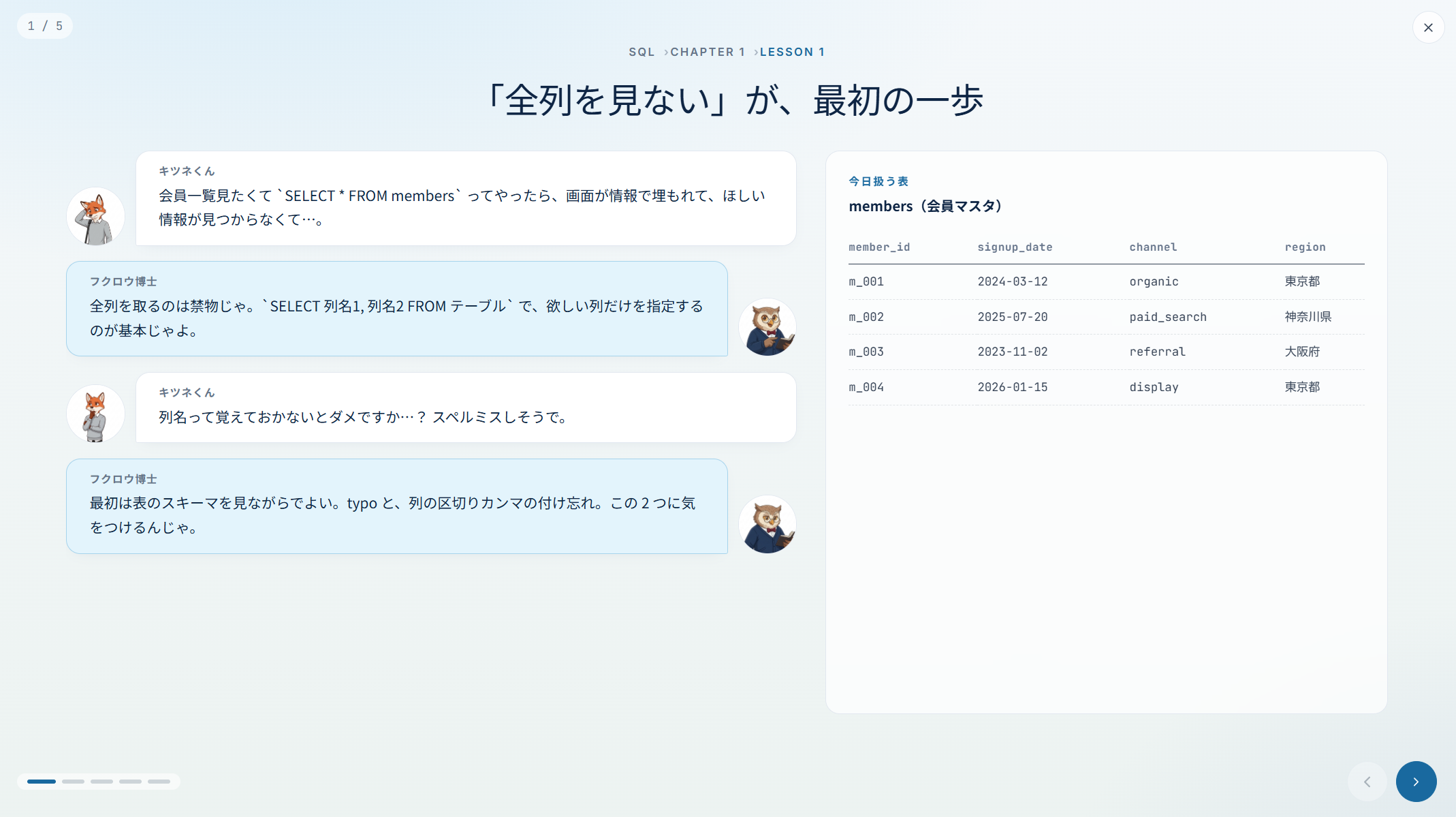Jump to the fourth progress segment
This screenshot has height=817, width=1456.
point(130,782)
